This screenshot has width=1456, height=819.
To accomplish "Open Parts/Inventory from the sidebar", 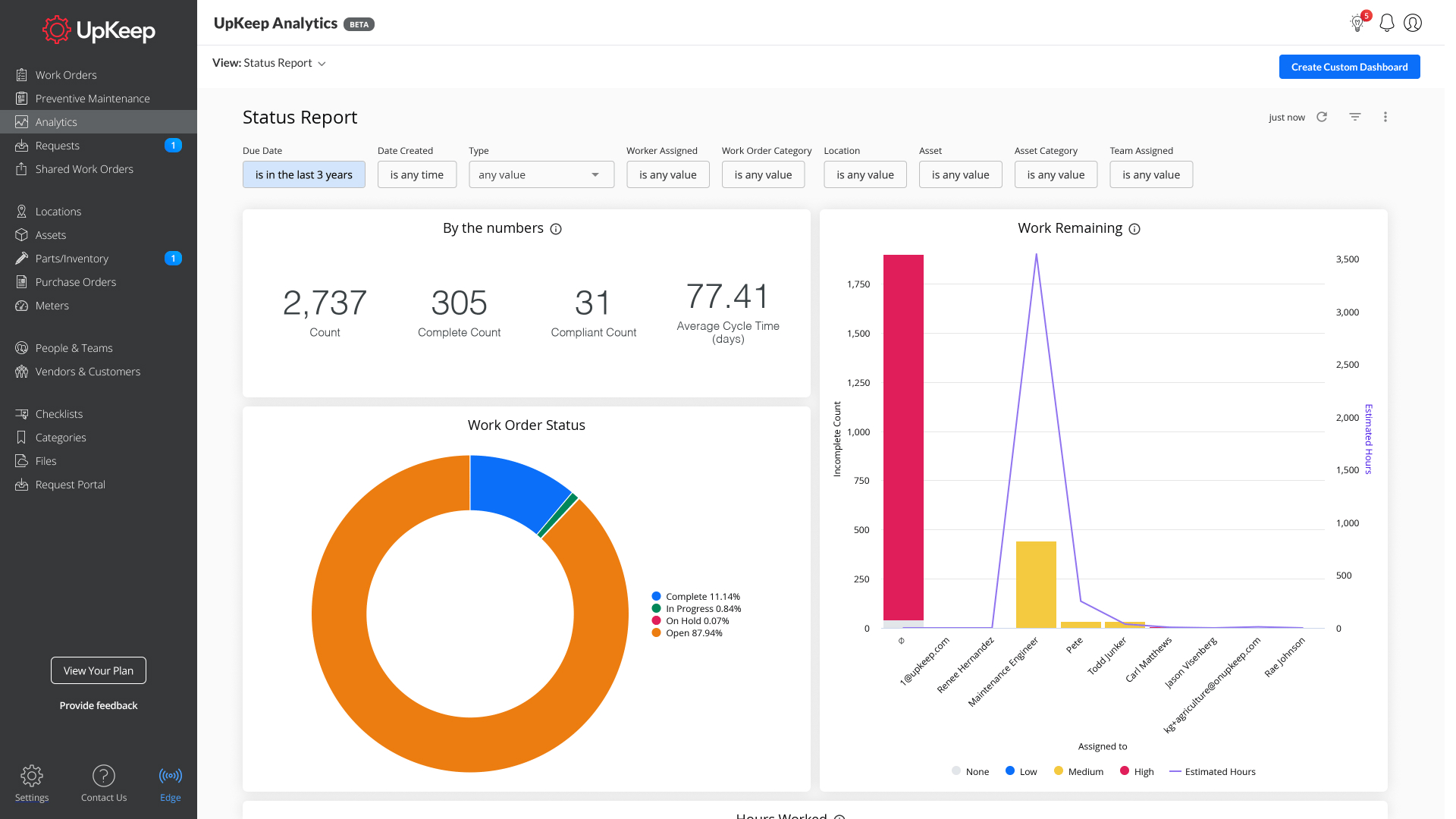I will (x=71, y=258).
